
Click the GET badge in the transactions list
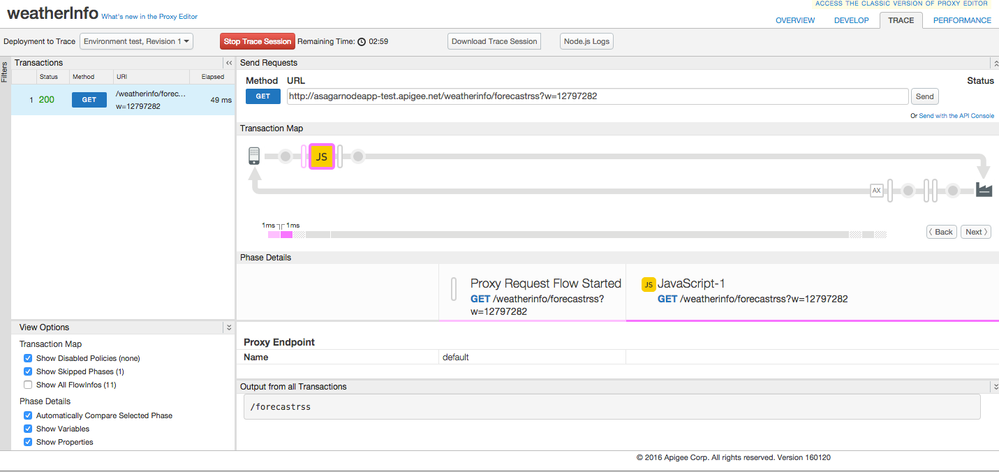(x=89, y=100)
